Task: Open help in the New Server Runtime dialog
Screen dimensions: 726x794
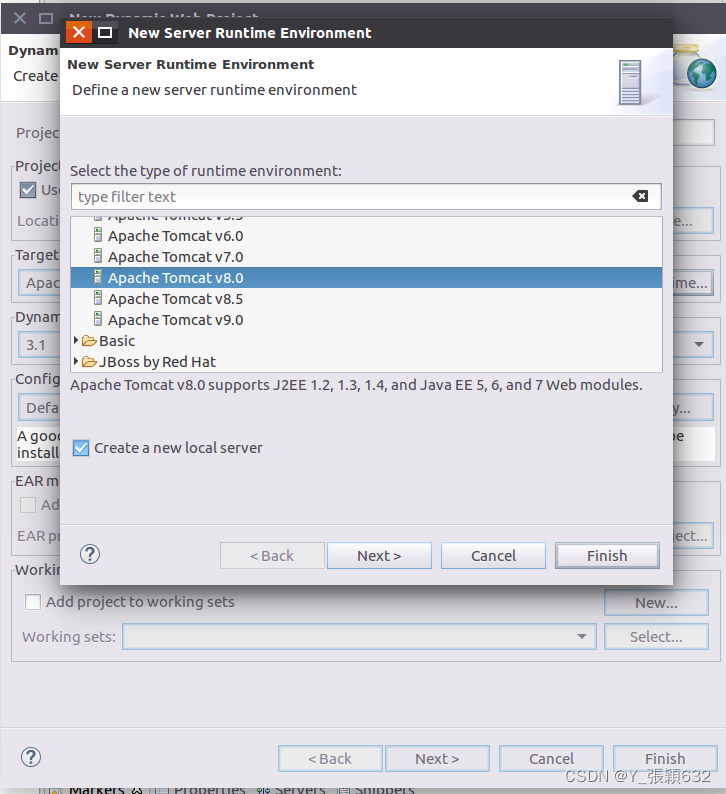Action: click(90, 554)
